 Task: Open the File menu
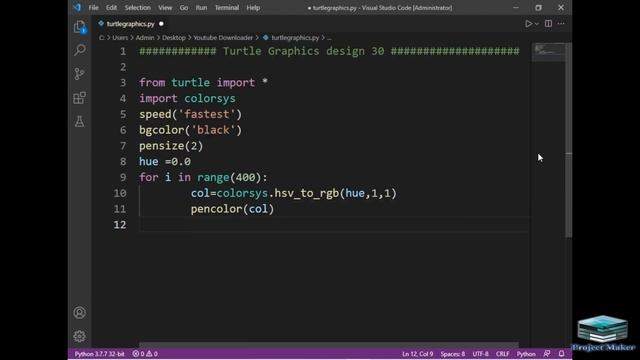click(x=93, y=8)
